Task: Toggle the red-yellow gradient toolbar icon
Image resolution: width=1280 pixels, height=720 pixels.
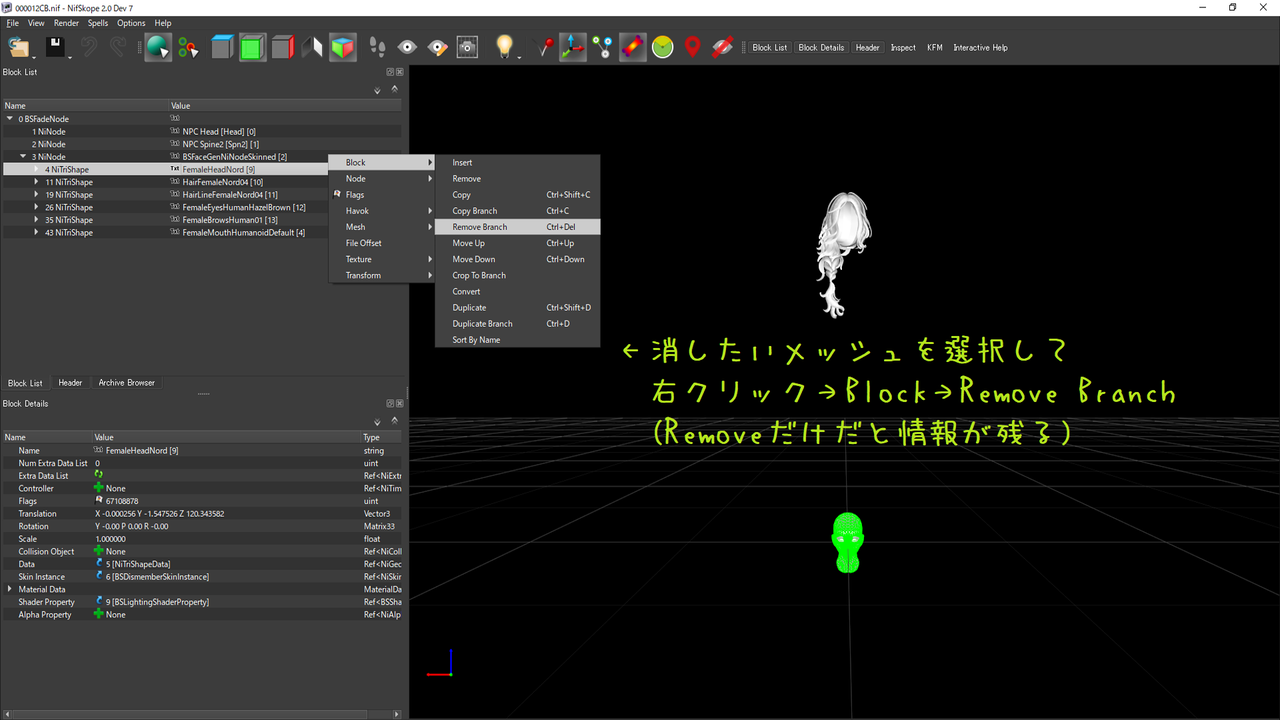Action: (x=632, y=47)
